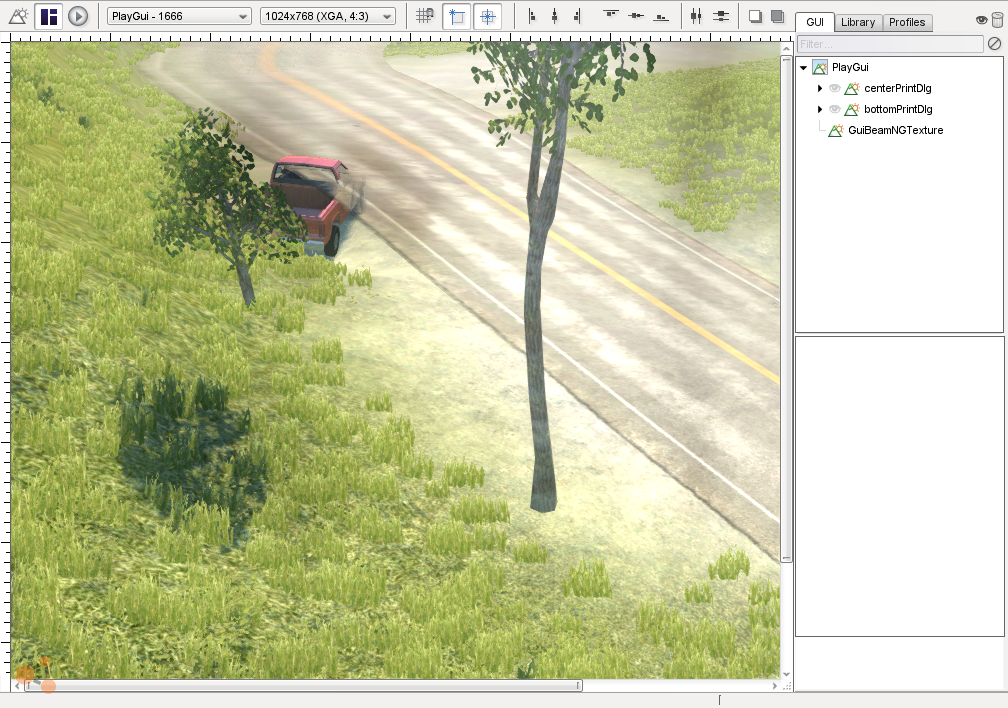Click the centerPrintDlg control icon
Image resolution: width=1008 pixels, height=708 pixels.
point(852,88)
